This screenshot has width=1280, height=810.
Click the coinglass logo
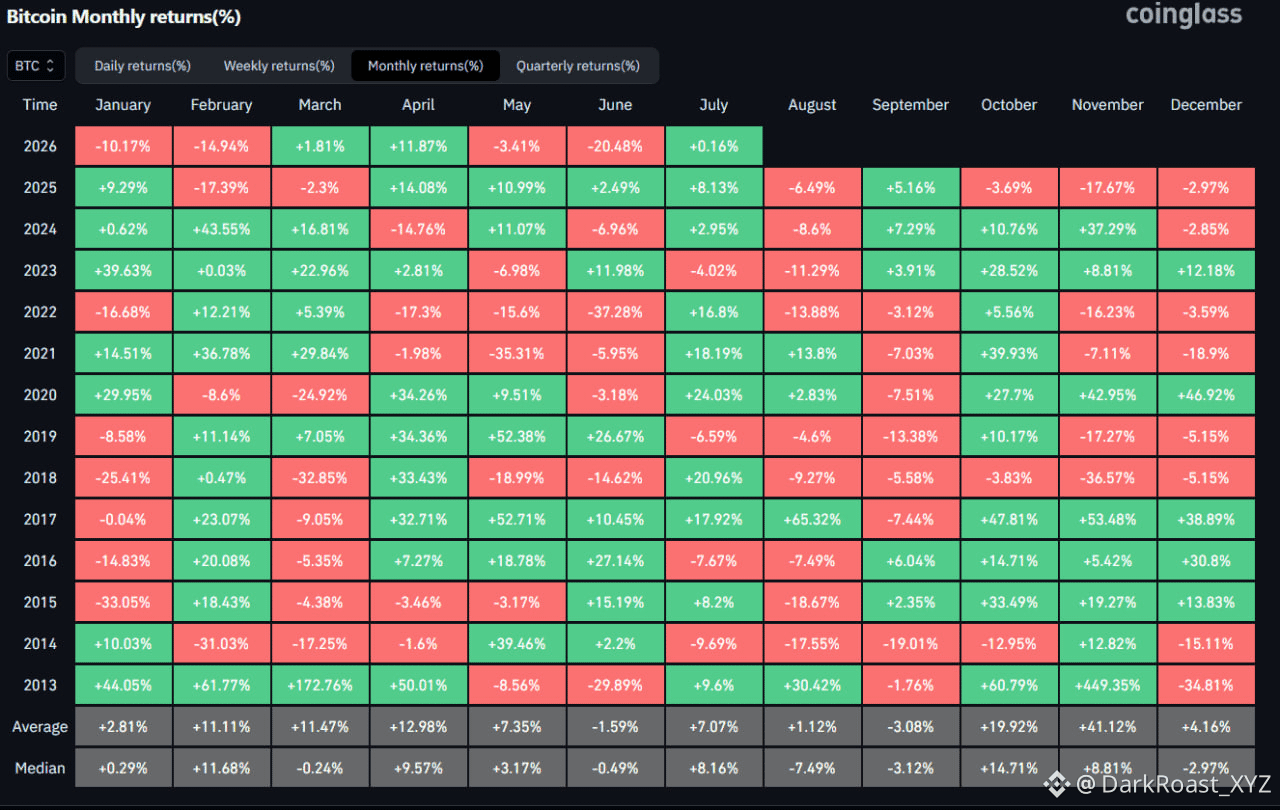pos(1184,15)
